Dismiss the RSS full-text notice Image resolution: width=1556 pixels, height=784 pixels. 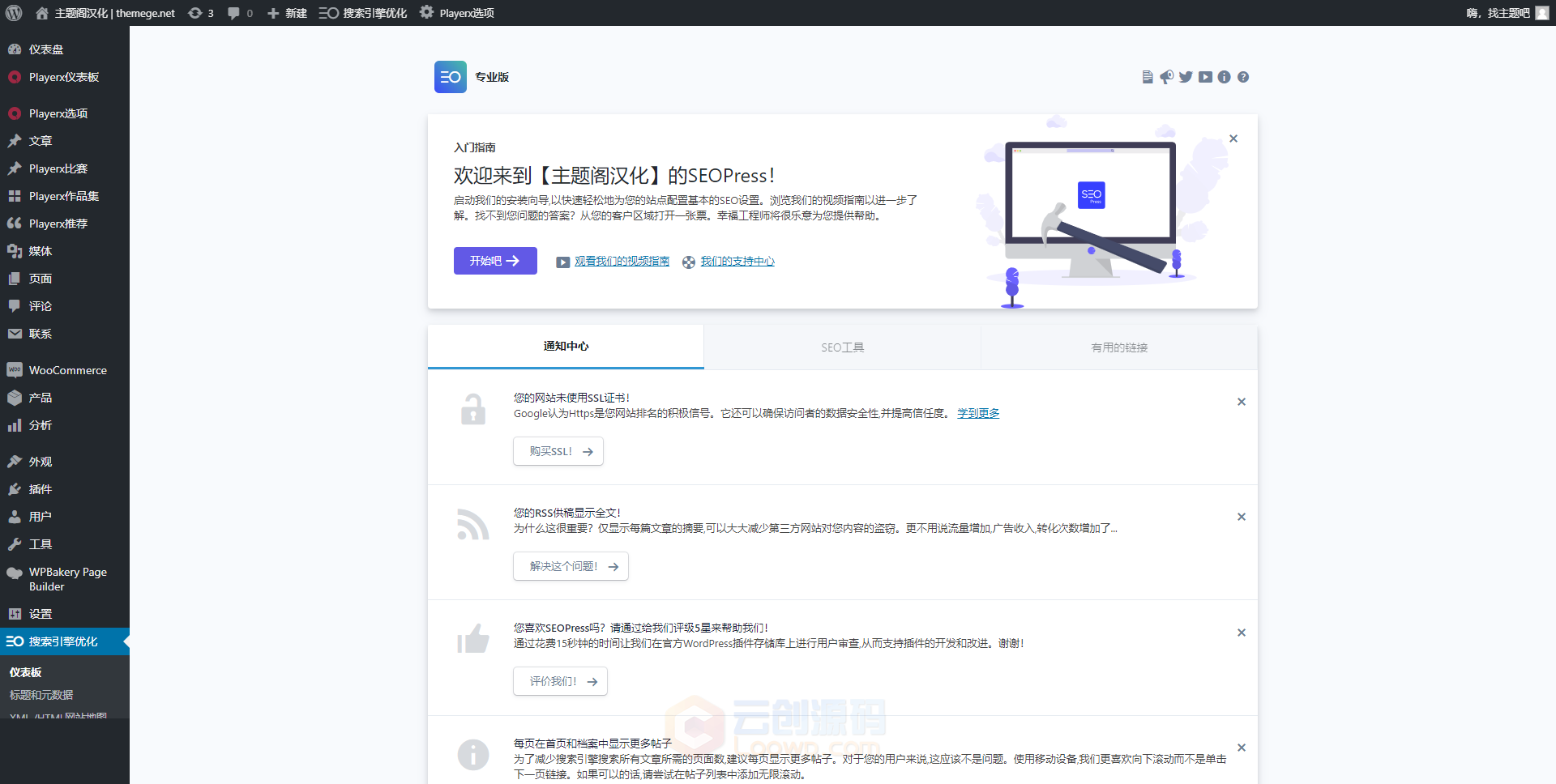click(x=1242, y=517)
